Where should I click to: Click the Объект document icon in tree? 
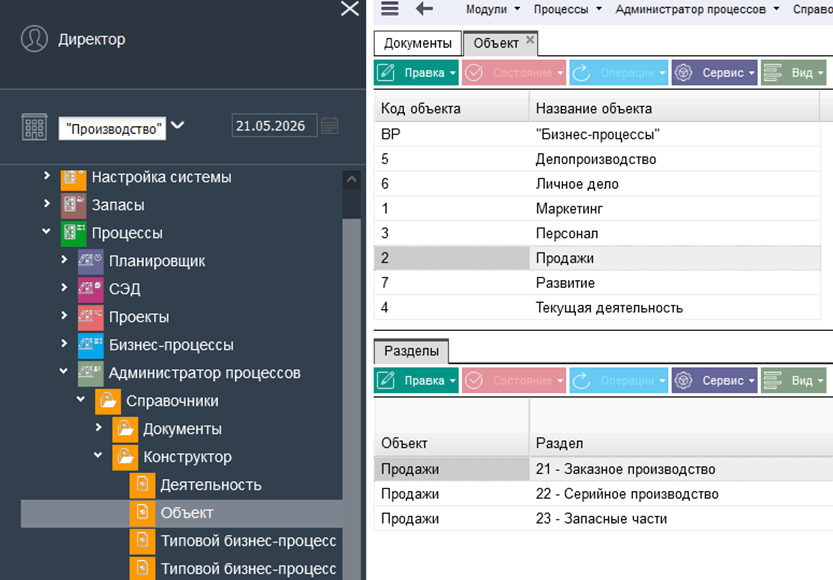[x=142, y=513]
